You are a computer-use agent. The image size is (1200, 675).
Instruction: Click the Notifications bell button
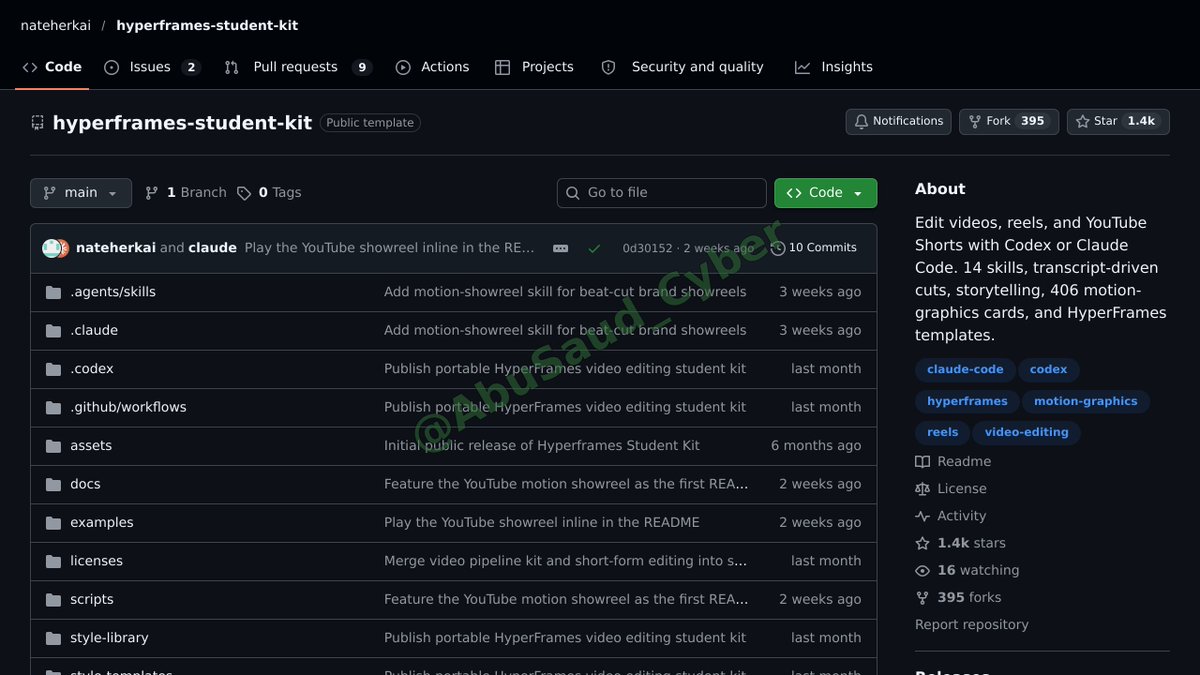pyautogui.click(x=898, y=121)
